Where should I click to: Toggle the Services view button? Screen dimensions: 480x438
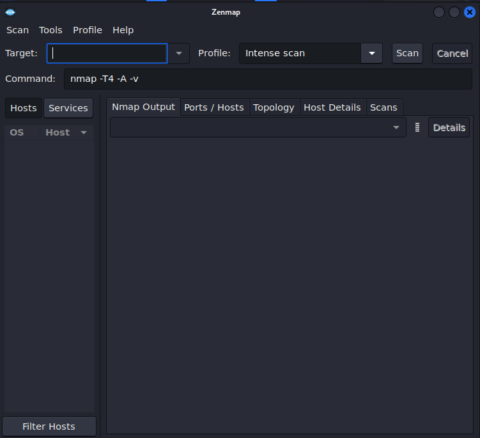68,108
